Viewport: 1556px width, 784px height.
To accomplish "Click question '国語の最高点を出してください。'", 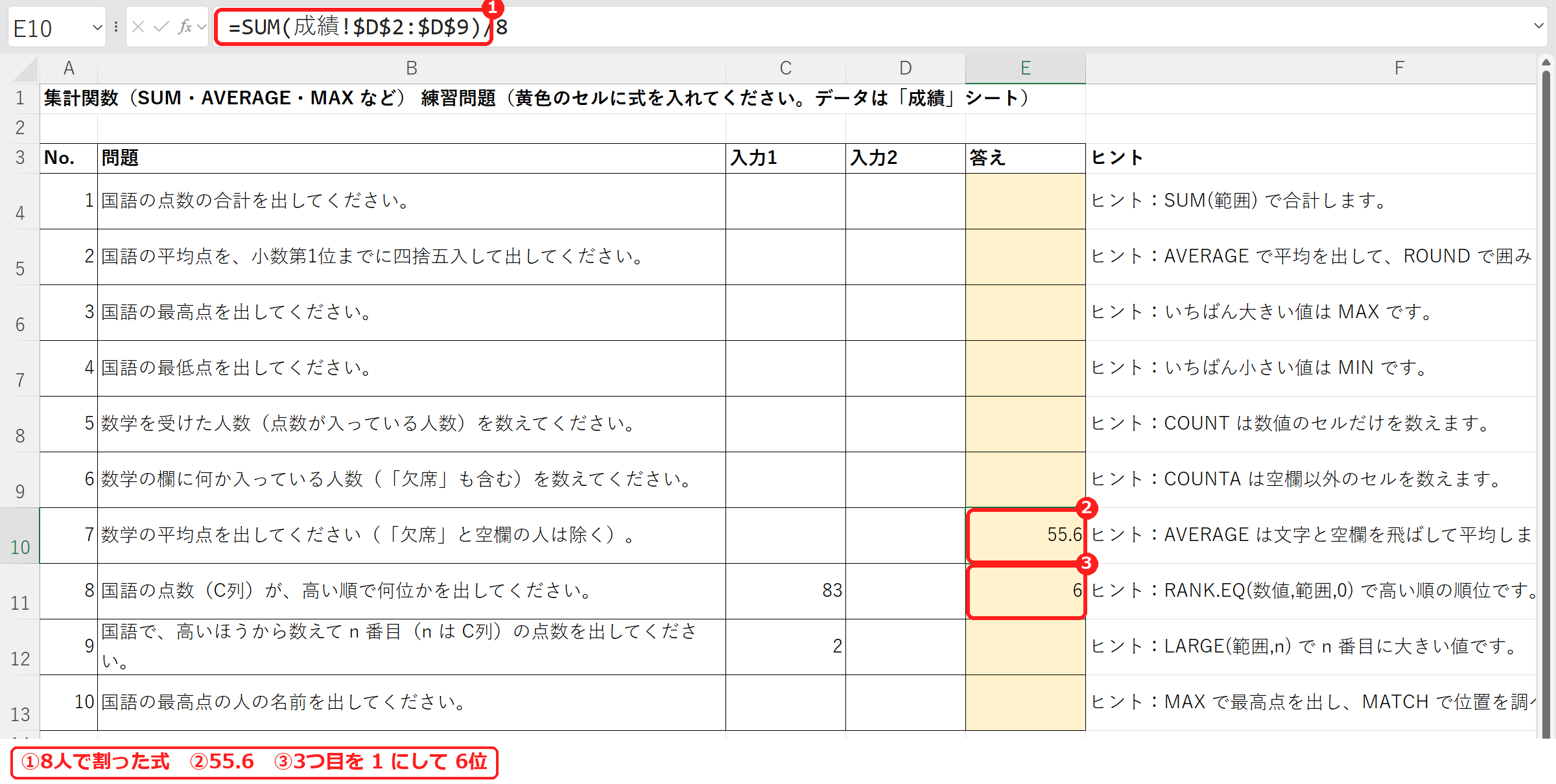I will pos(412,312).
